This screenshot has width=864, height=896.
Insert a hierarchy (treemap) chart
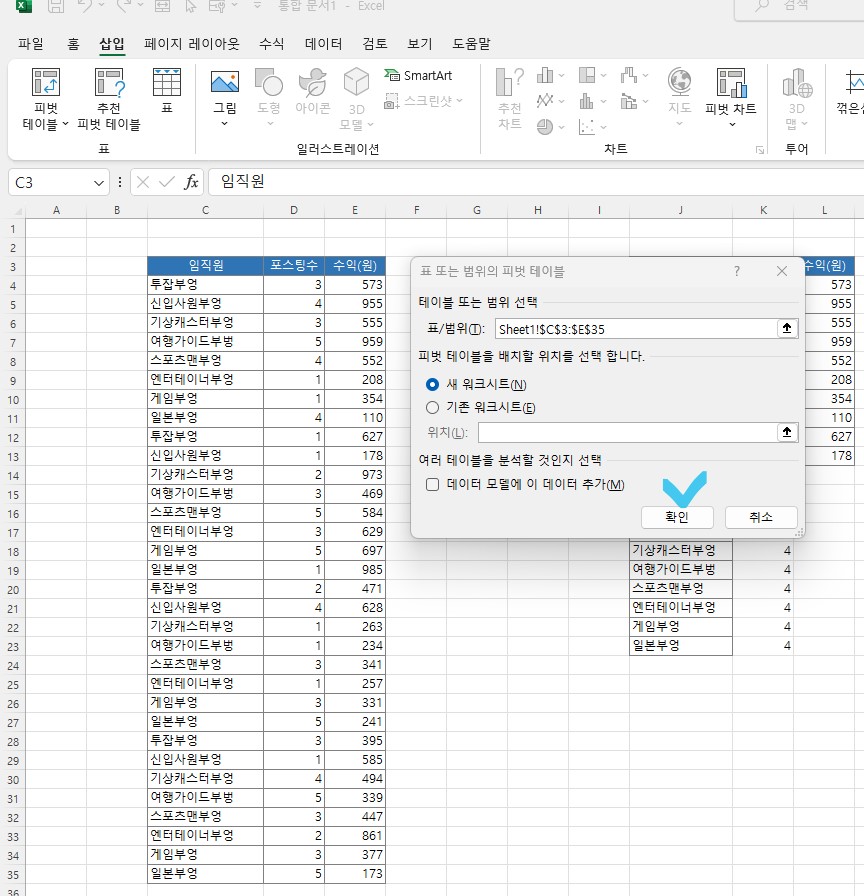pyautogui.click(x=587, y=75)
